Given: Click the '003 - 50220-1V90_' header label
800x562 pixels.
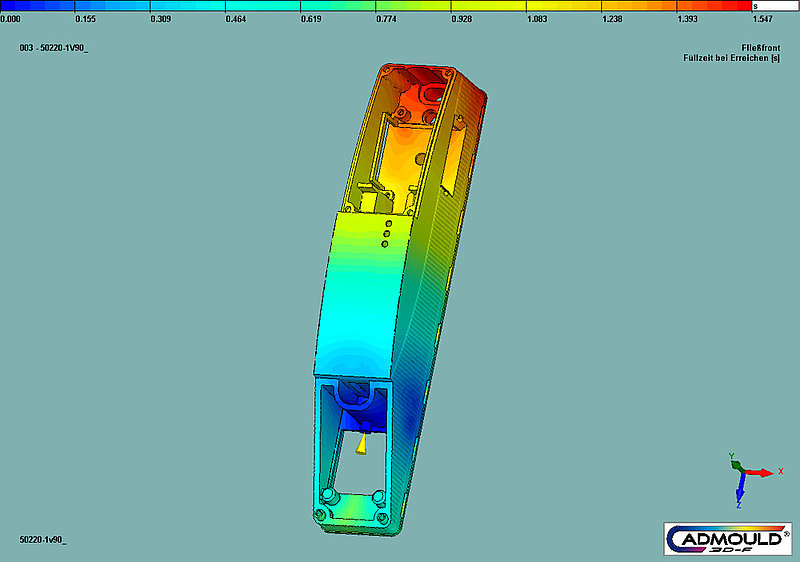Looking at the screenshot, I should 54,48.
